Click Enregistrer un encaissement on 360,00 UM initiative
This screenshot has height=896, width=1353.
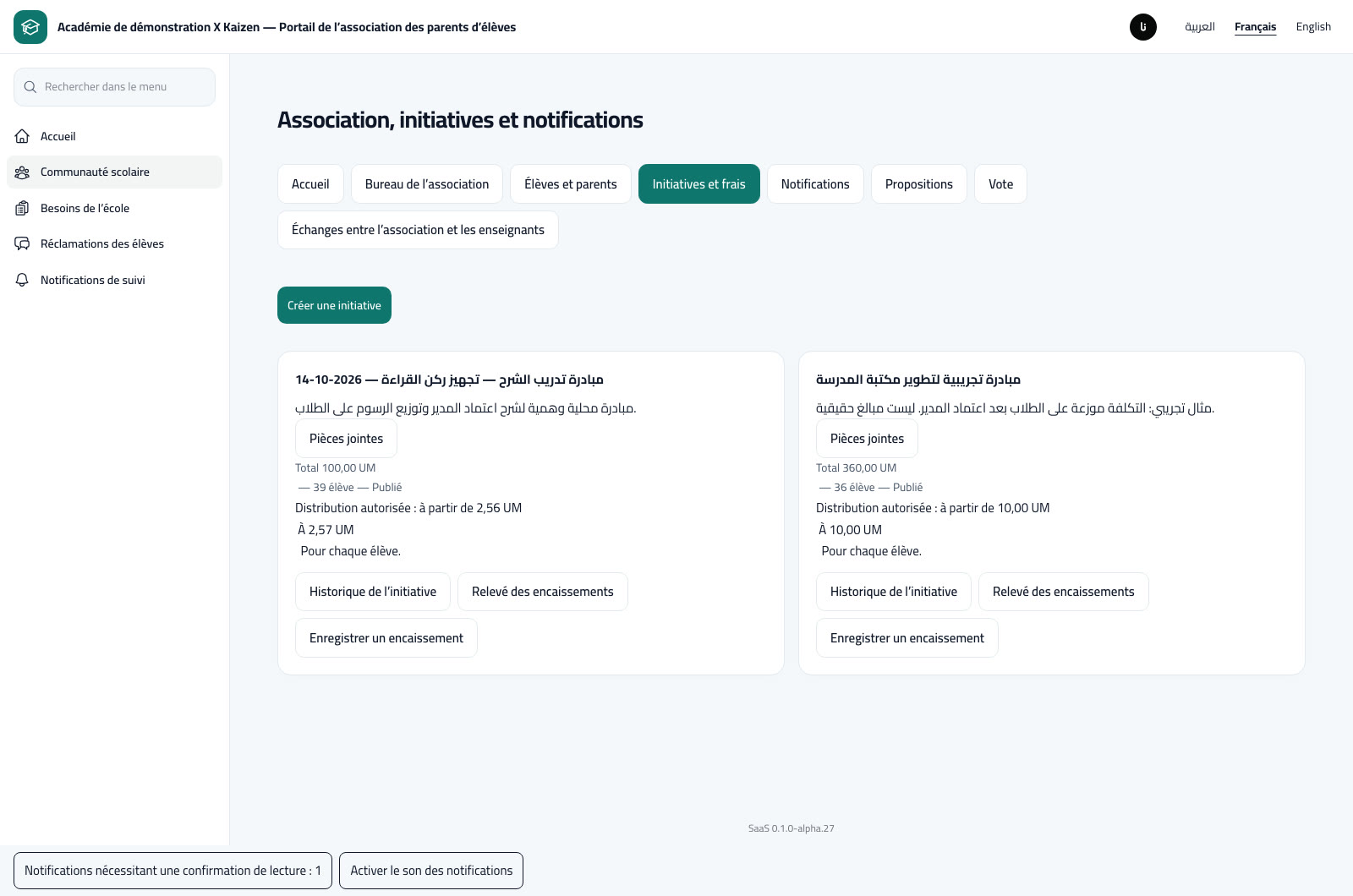point(907,638)
